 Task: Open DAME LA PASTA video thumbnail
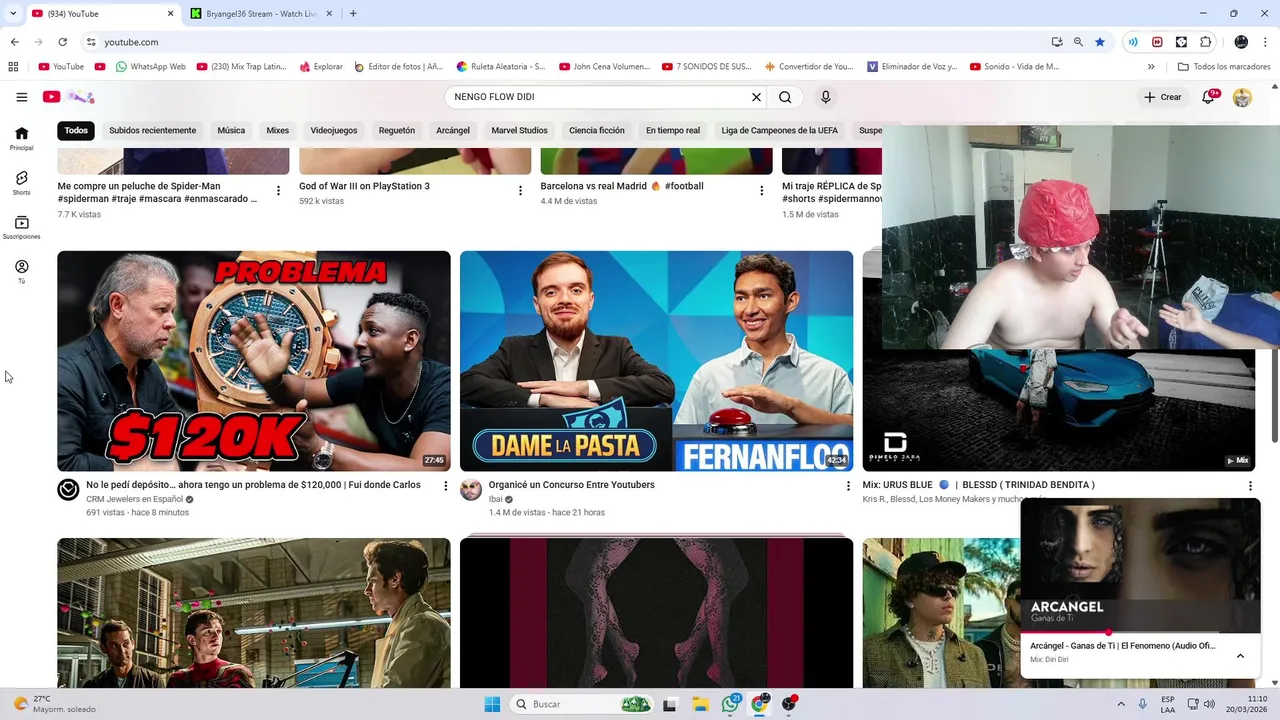tap(656, 361)
